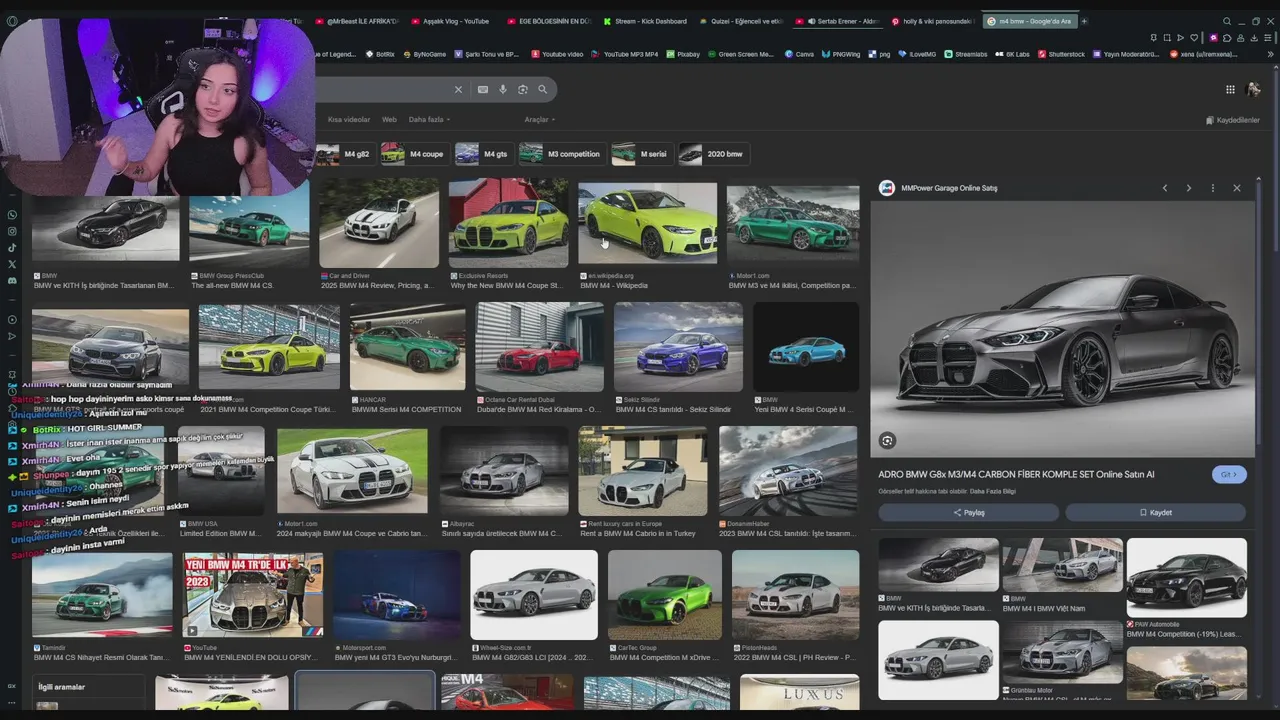The height and width of the screenshot is (720, 1280).
Task: Switch to Kısa videolar tab
Action: [x=349, y=119]
